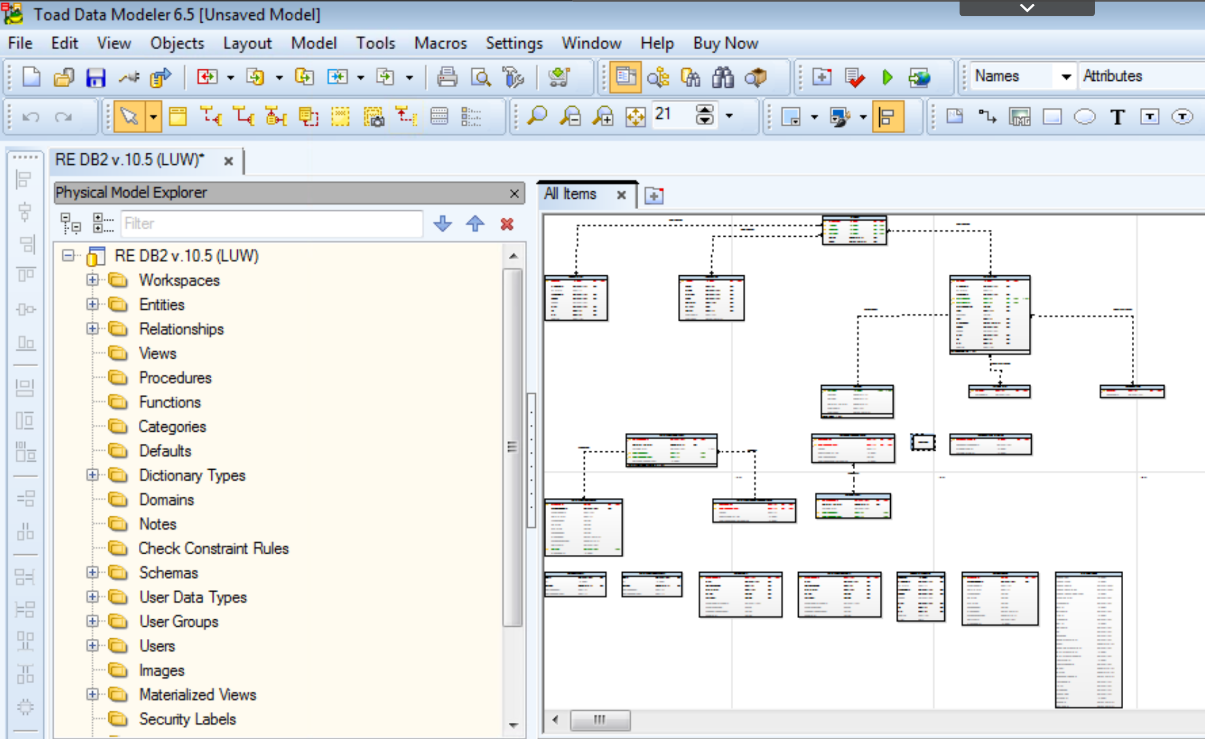Click into the Filter input field
This screenshot has width=1205, height=739.
click(x=272, y=224)
